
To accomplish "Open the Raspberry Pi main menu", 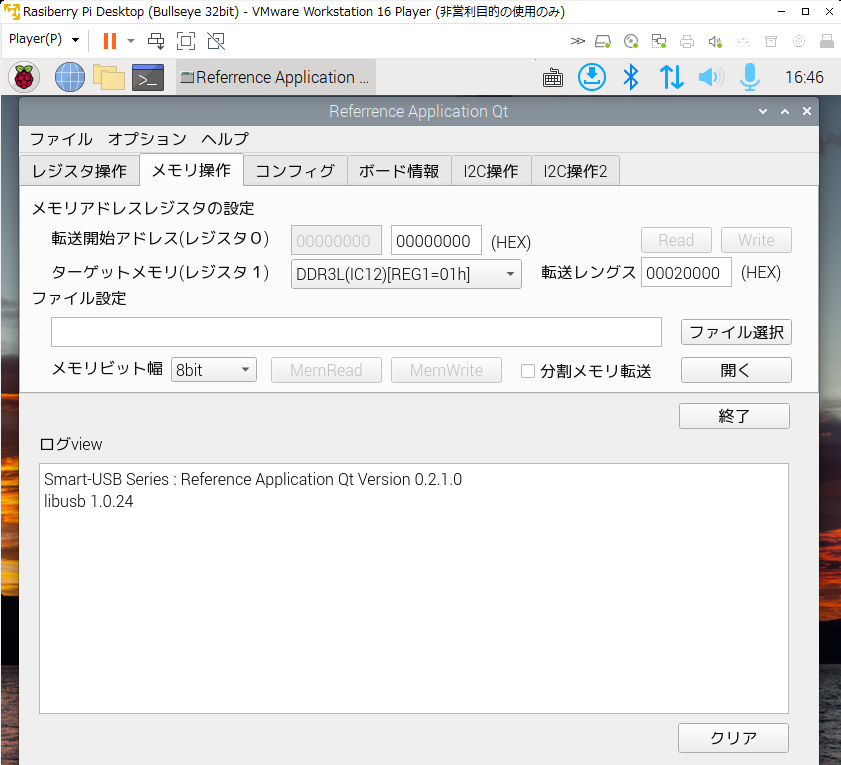I will pos(24,77).
